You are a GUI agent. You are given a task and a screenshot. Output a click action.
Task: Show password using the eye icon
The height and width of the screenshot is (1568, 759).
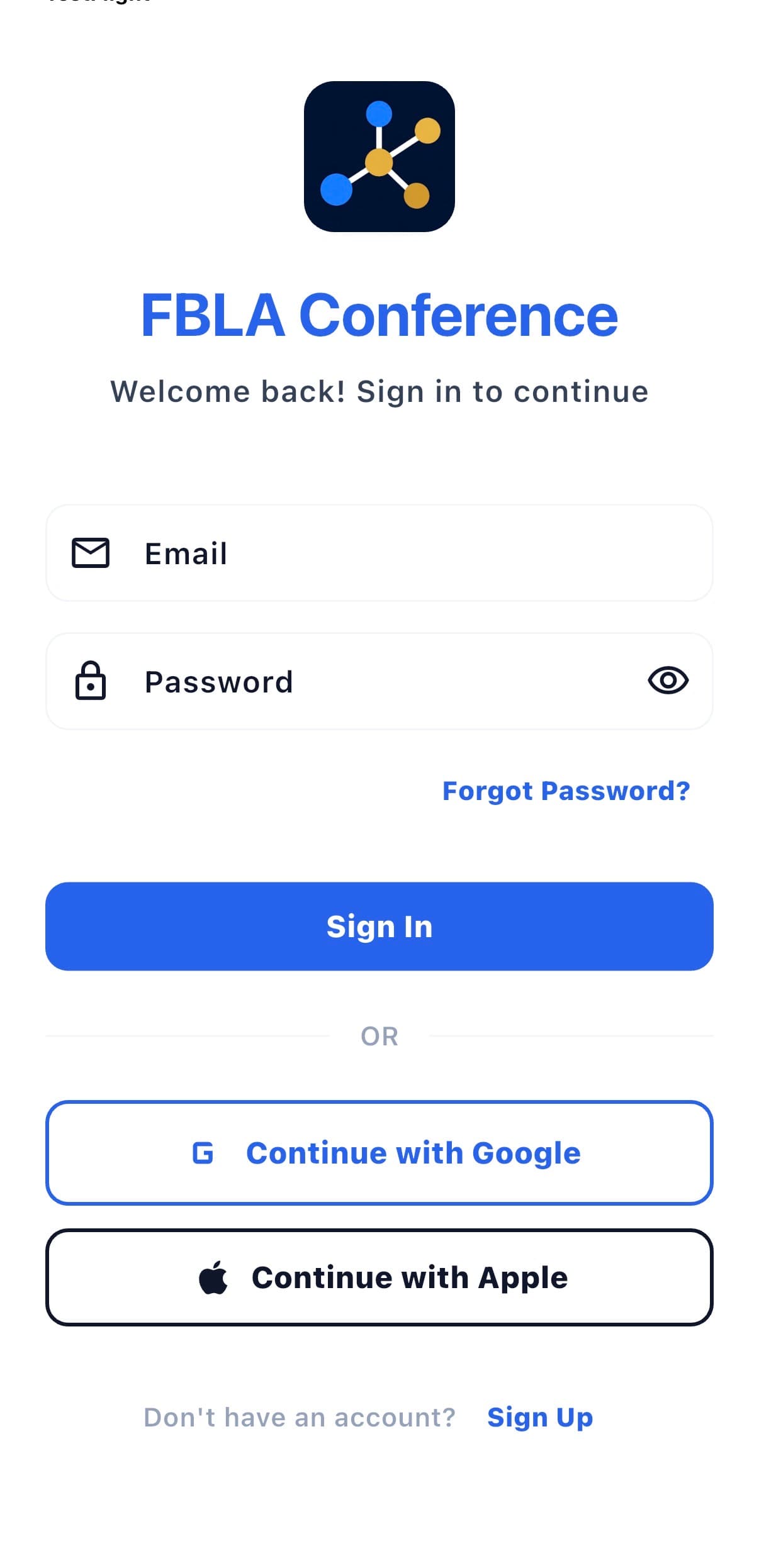[668, 681]
